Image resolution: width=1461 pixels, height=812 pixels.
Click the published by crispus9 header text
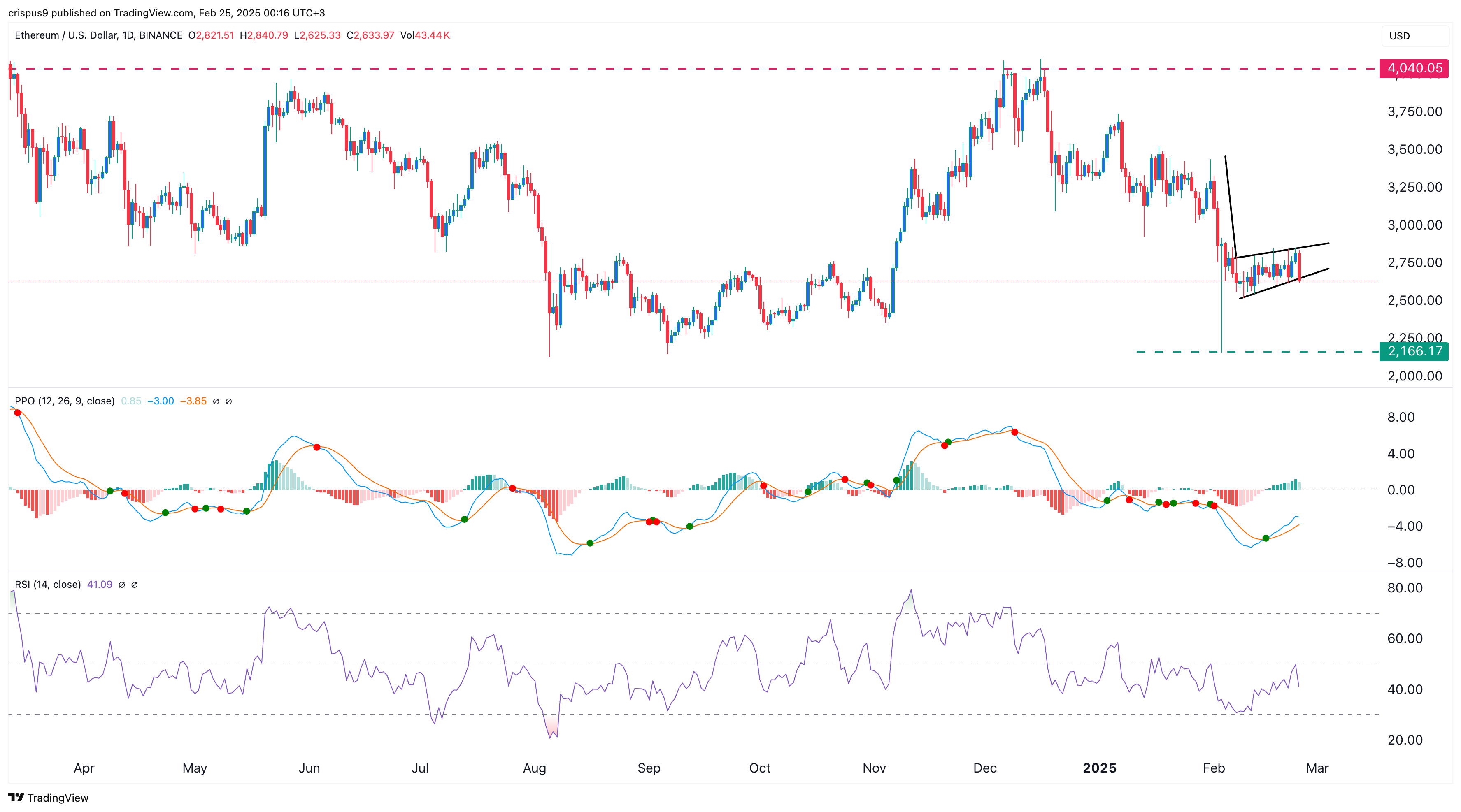point(166,12)
